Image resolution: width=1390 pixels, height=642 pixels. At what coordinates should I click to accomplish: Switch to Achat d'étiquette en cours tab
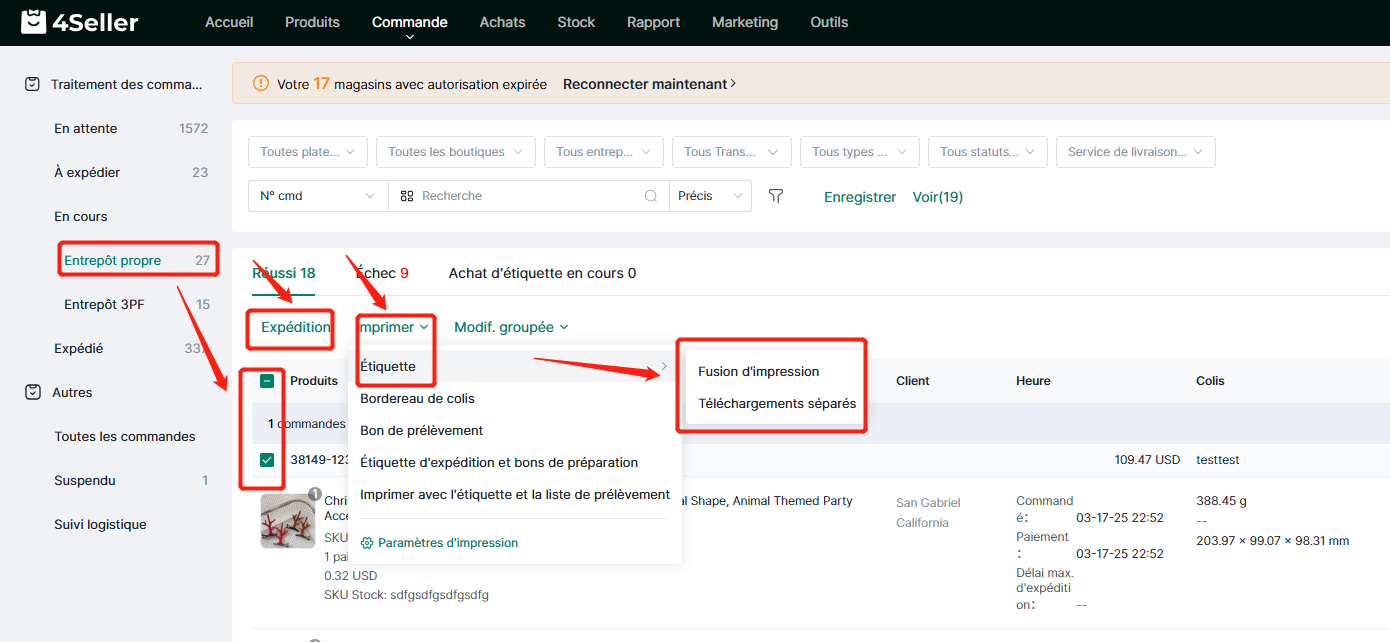[x=542, y=273]
